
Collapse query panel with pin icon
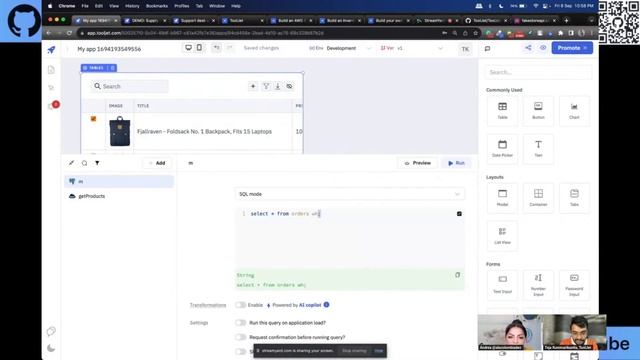pos(71,163)
